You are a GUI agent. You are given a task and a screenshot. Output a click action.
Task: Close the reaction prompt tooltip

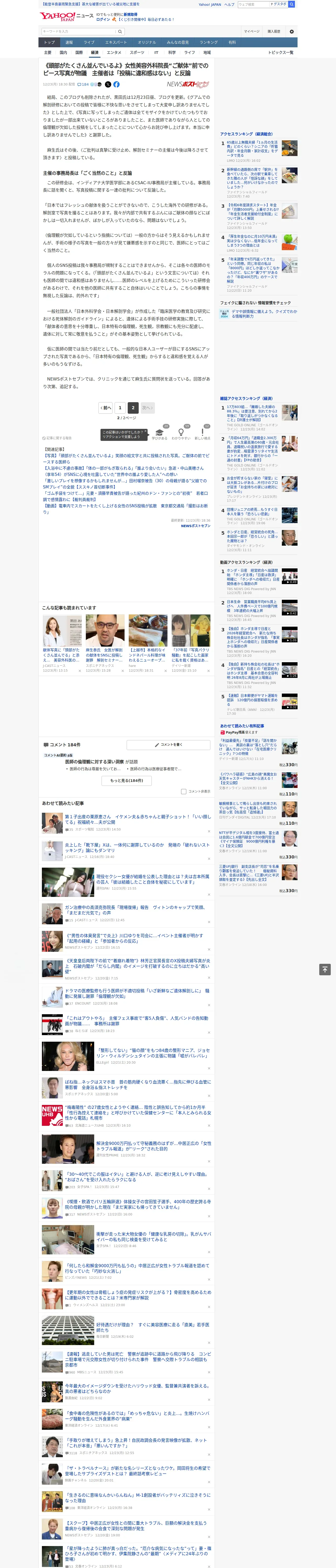(145, 431)
